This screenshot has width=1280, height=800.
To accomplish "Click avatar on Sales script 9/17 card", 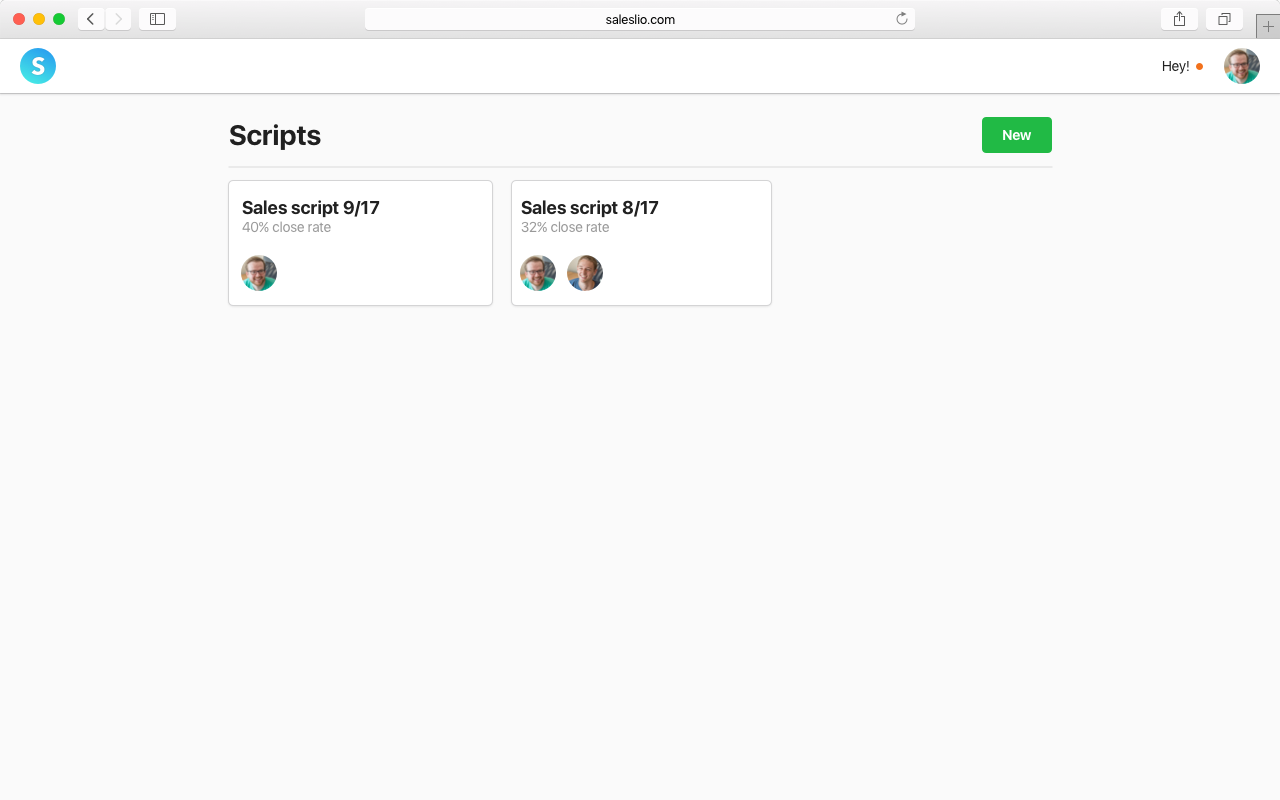I will pyautogui.click(x=259, y=273).
